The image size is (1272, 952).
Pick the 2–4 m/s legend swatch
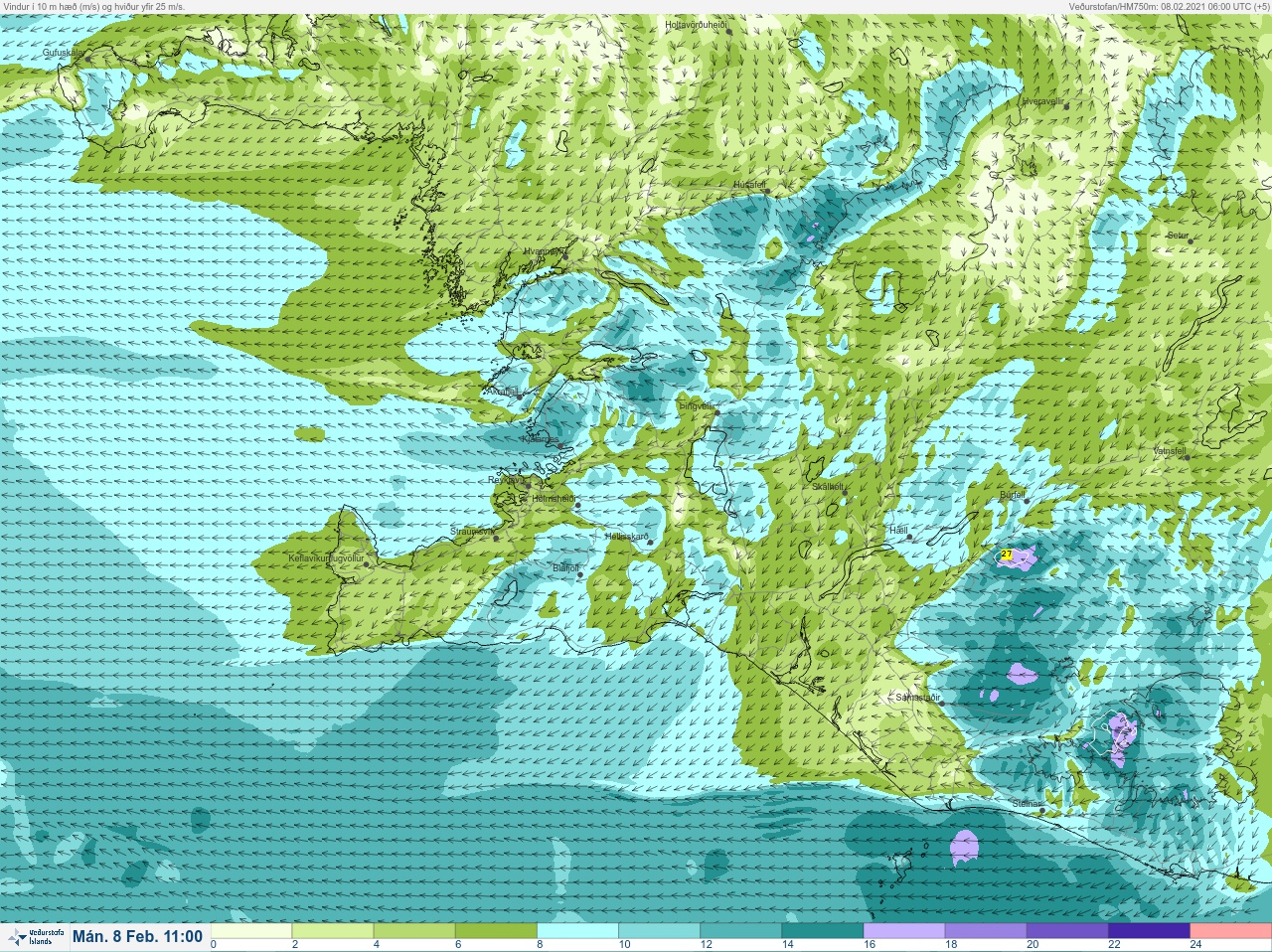pos(333,931)
